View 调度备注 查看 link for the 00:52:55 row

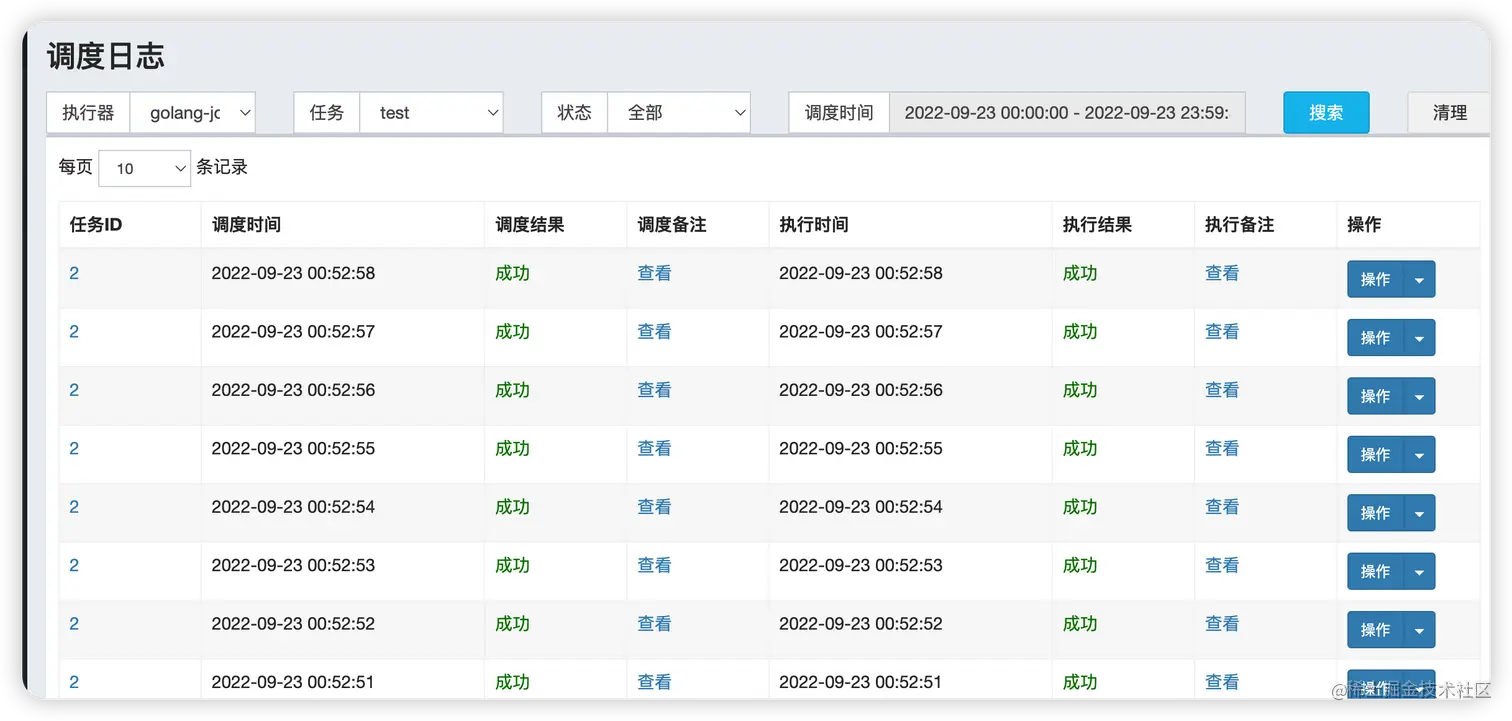pos(654,449)
